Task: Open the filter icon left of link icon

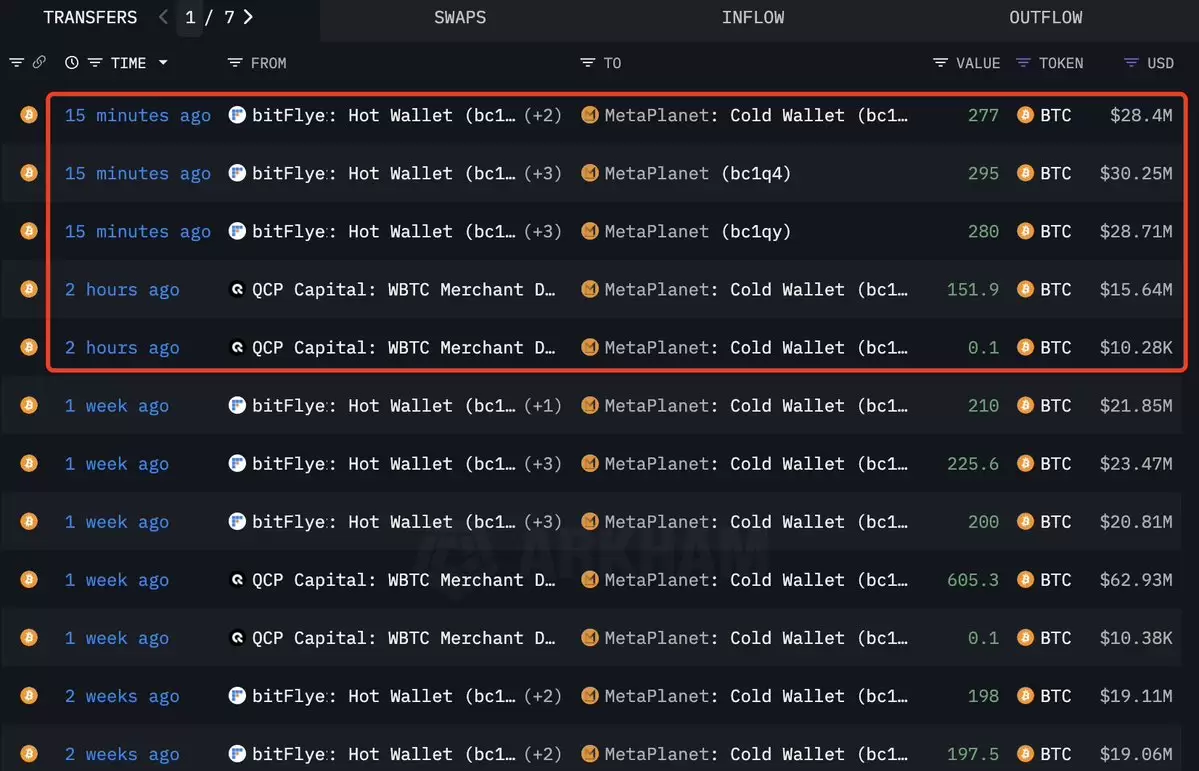Action: tap(16, 63)
